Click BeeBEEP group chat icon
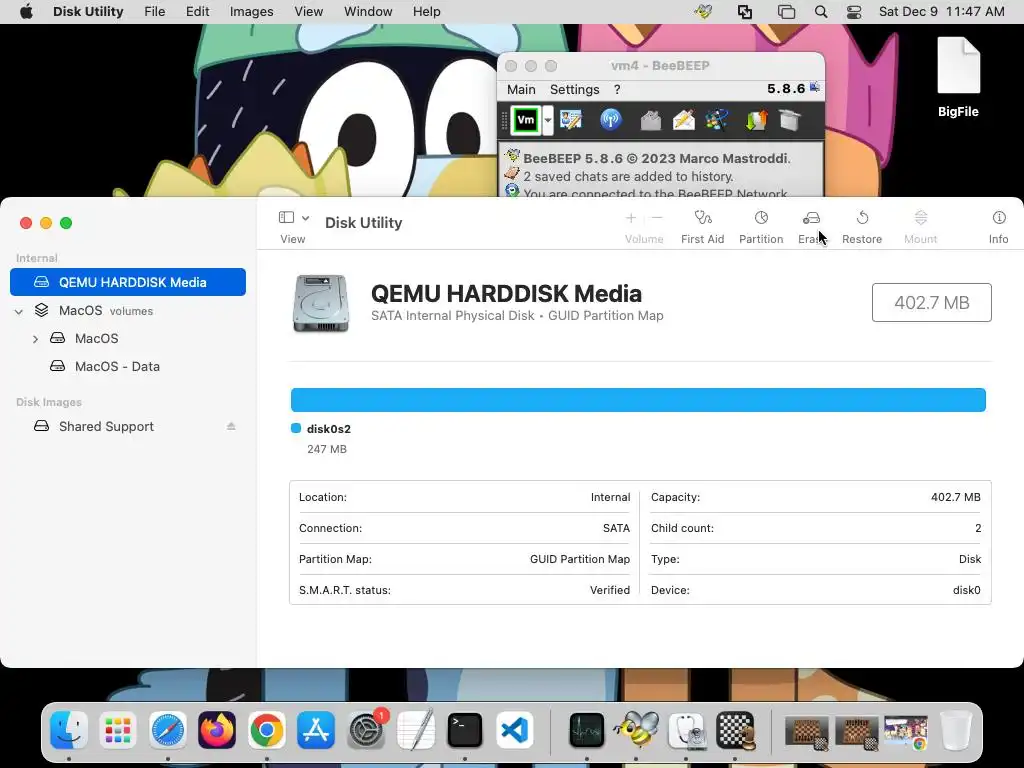 pos(716,120)
